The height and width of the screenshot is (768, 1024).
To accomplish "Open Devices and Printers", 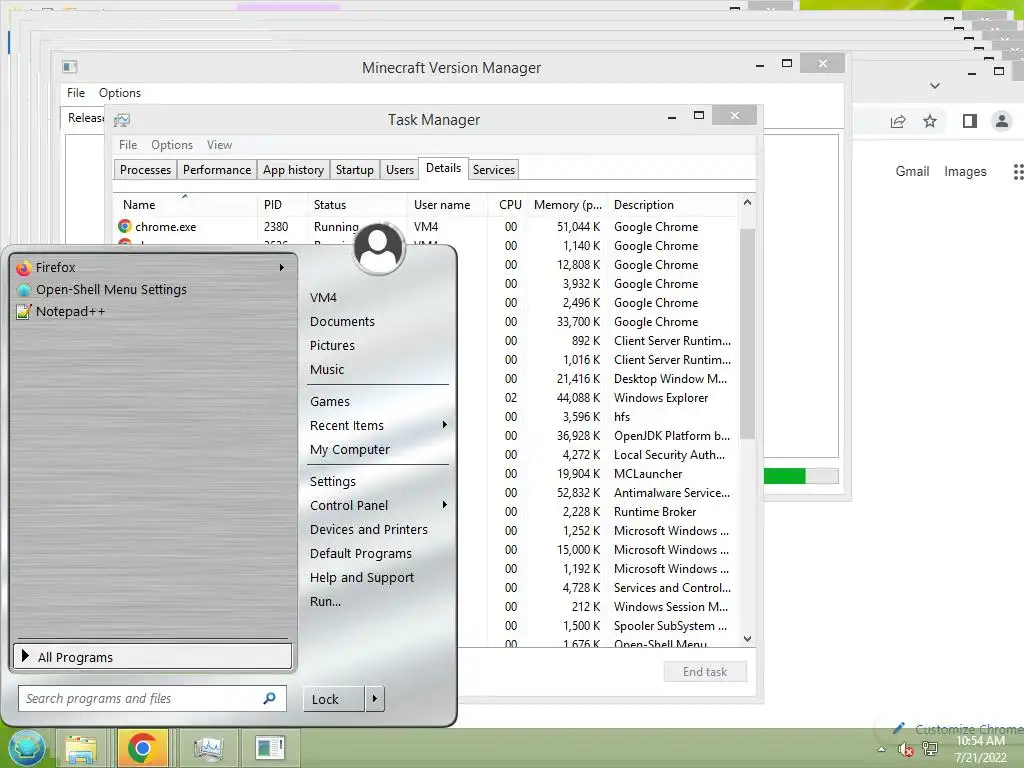I will coord(368,530).
